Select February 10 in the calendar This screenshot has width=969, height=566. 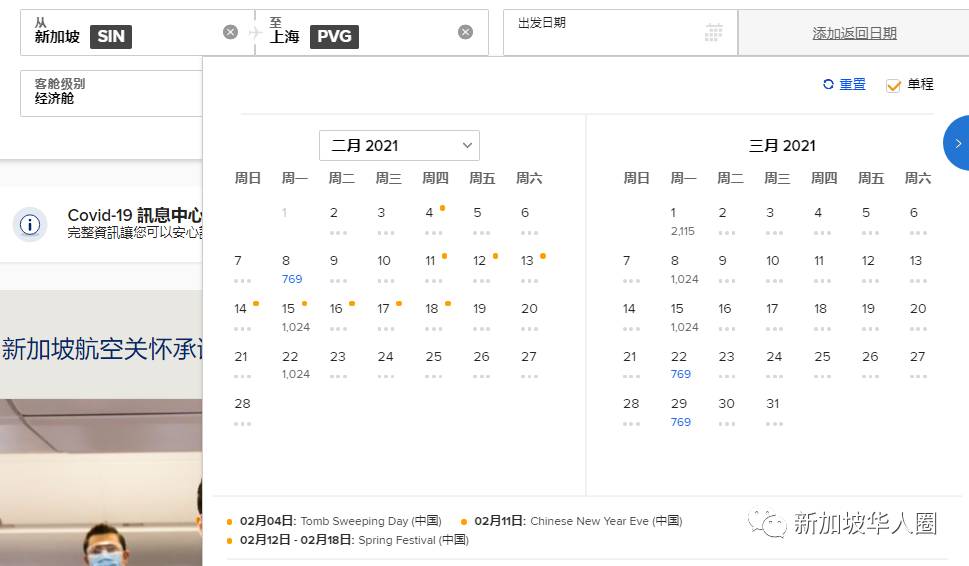[x=385, y=268]
